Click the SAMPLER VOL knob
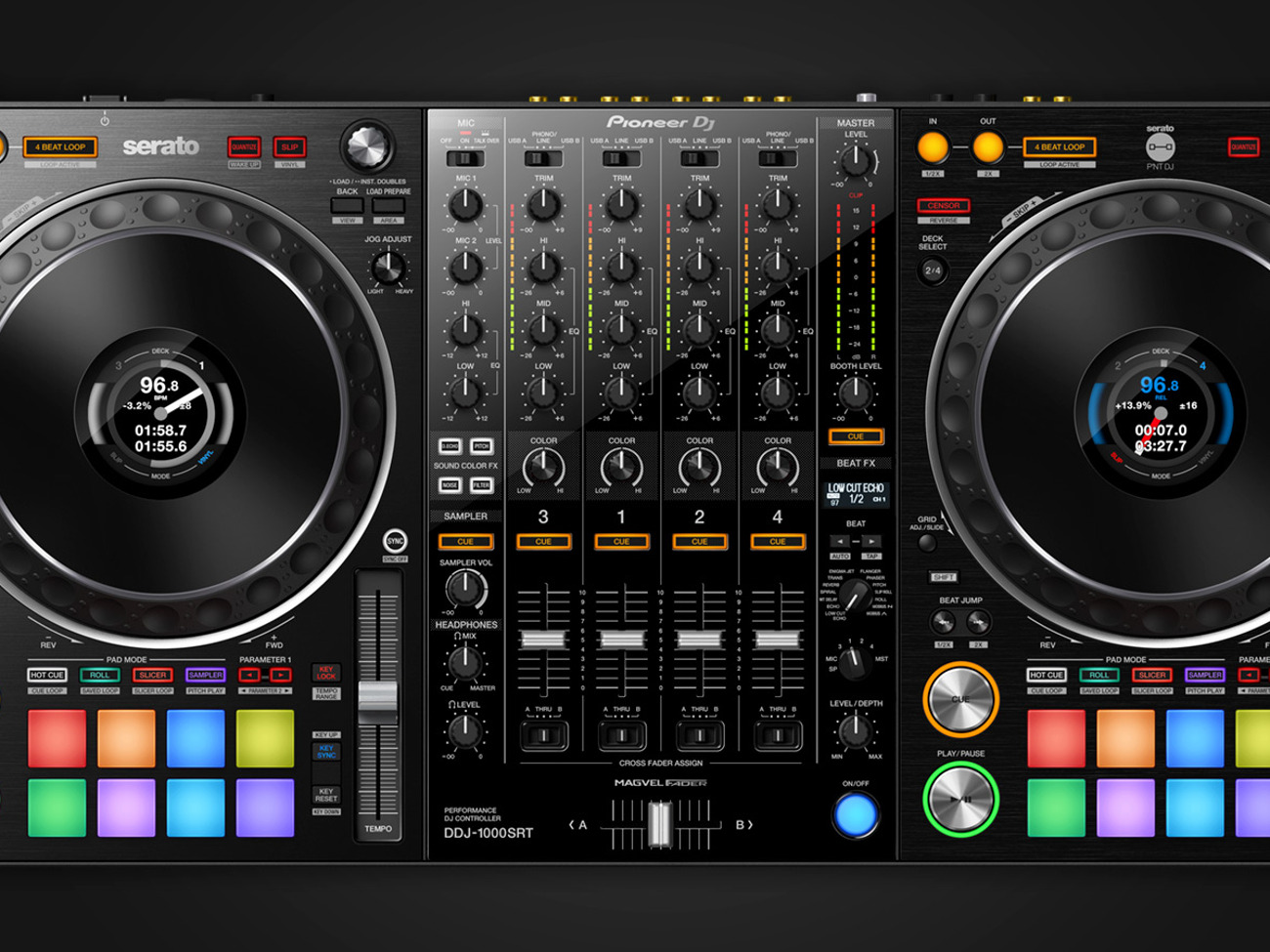Image resolution: width=1270 pixels, height=952 pixels. point(466,589)
